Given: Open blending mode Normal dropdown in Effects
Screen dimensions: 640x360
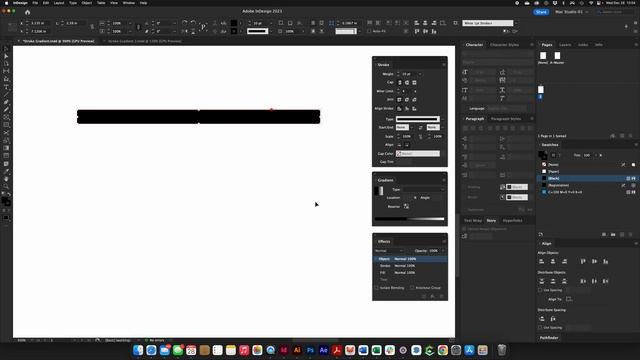Looking at the screenshot, I should point(389,251).
